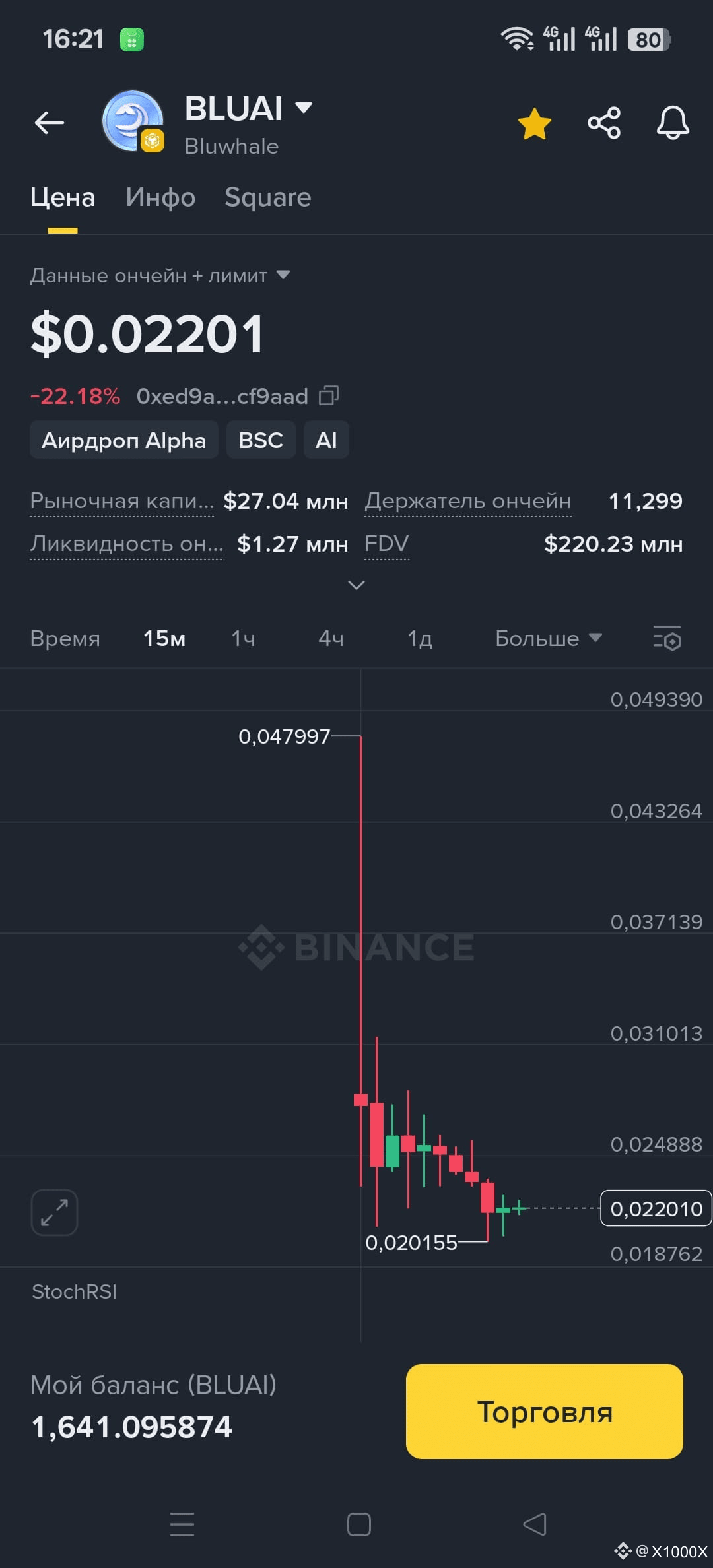Tap Android back navigation triangle
The width and height of the screenshot is (713, 1568).
(534, 1524)
